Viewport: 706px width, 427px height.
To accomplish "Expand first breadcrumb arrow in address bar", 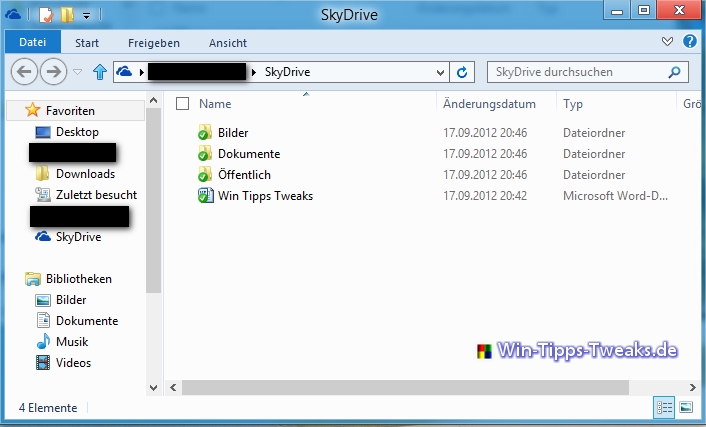I will [141, 72].
